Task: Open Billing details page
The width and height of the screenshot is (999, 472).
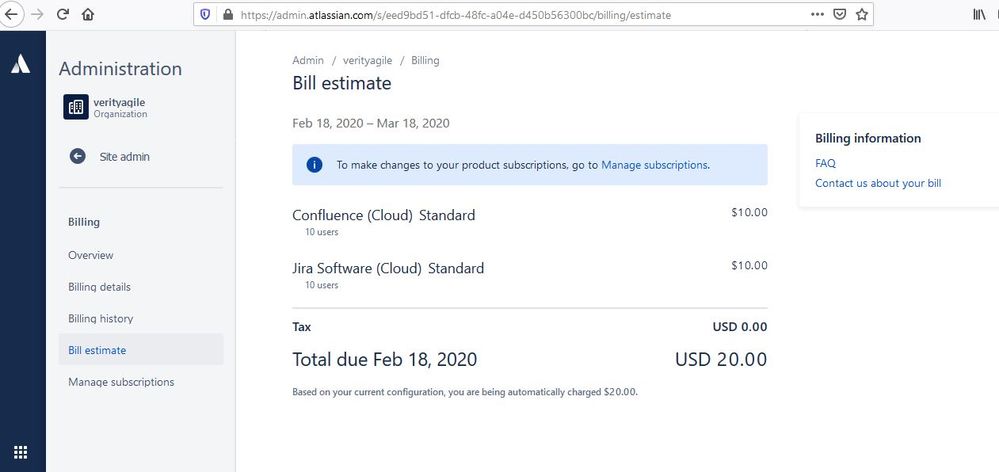Action: click(x=99, y=287)
